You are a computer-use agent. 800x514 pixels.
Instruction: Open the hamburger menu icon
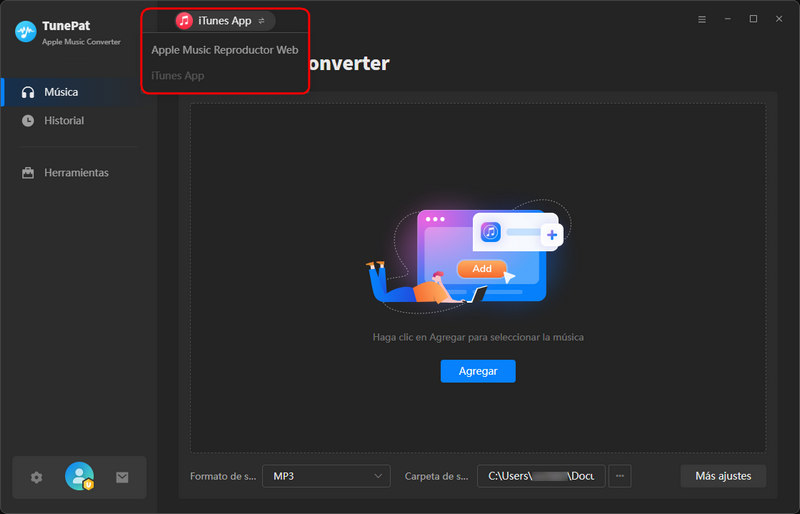[x=702, y=19]
